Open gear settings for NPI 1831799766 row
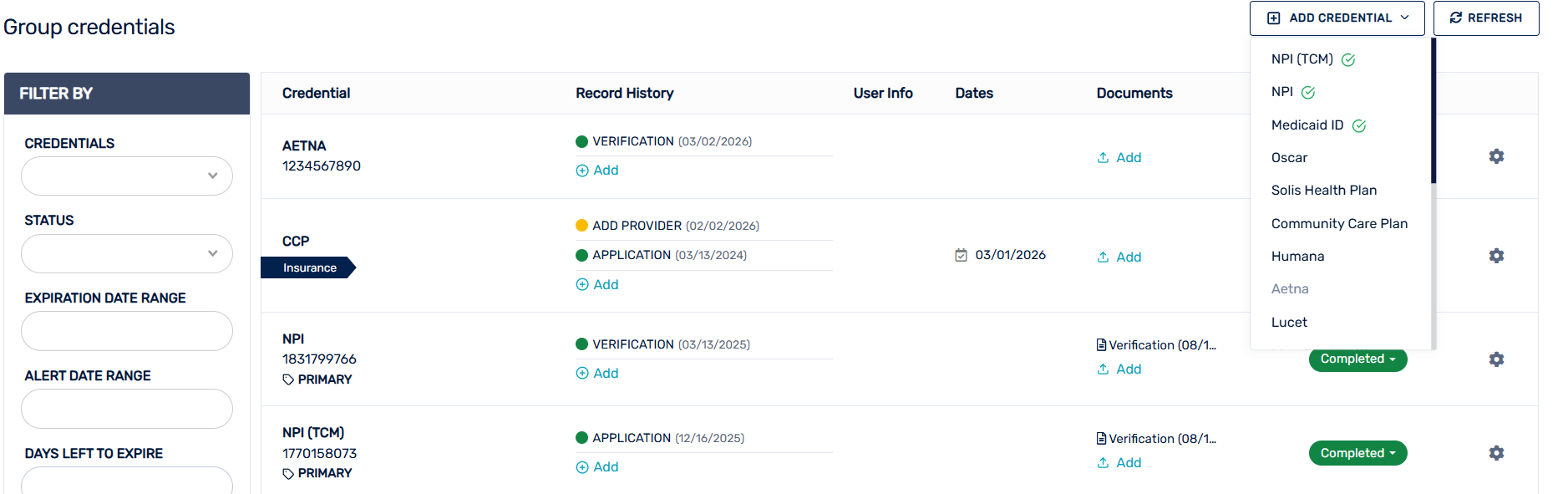The width and height of the screenshot is (1568, 494). click(1496, 359)
